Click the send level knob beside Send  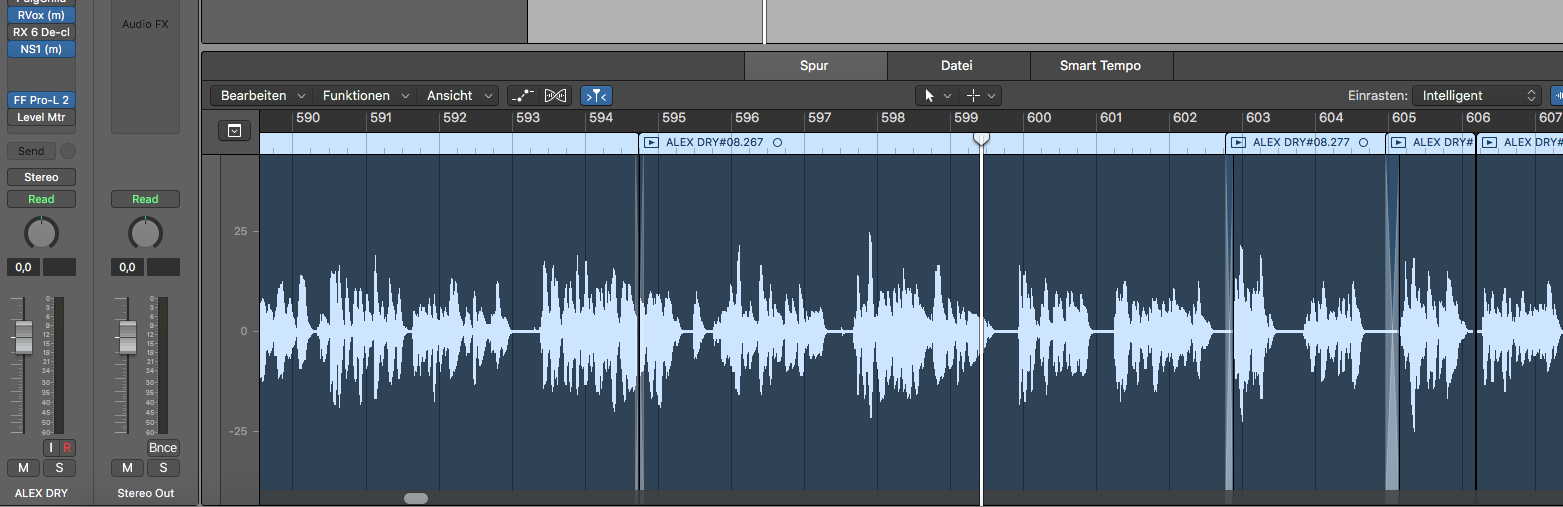[68, 151]
